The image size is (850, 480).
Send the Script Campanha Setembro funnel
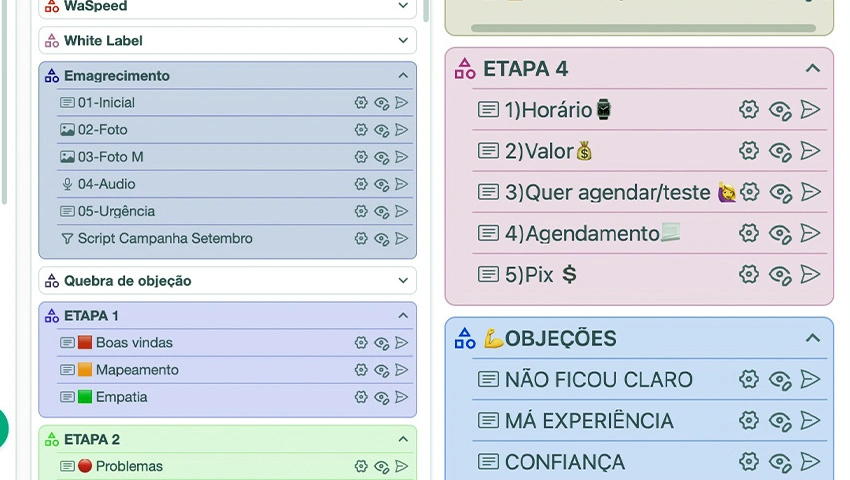click(x=401, y=239)
